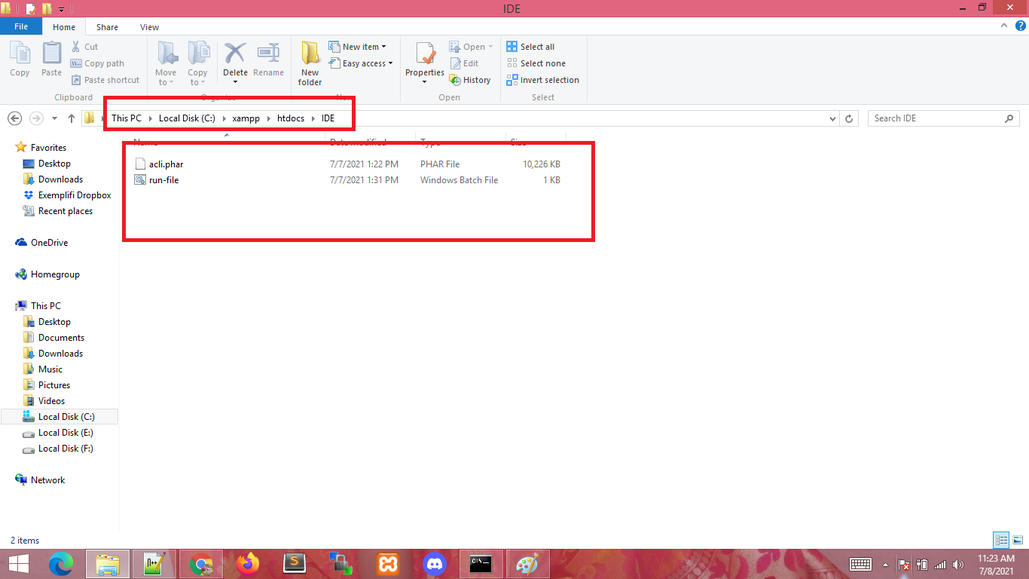1029x579 pixels.
Task: Select the acli.phar file
Action: tap(164, 163)
